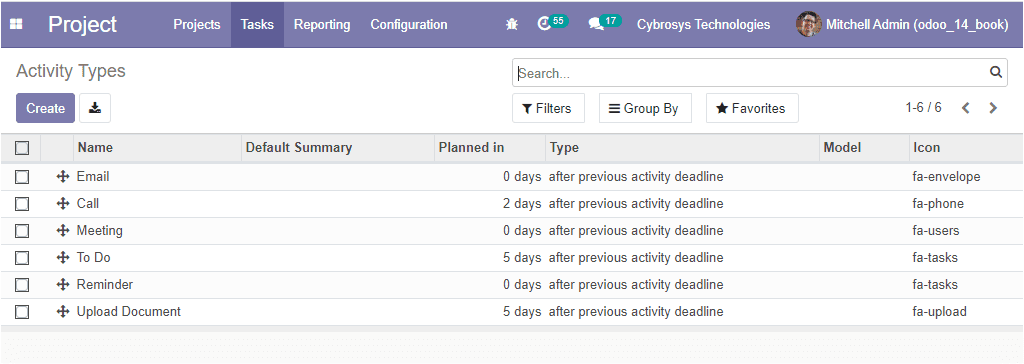Click the 2 days planned value

click(522, 203)
